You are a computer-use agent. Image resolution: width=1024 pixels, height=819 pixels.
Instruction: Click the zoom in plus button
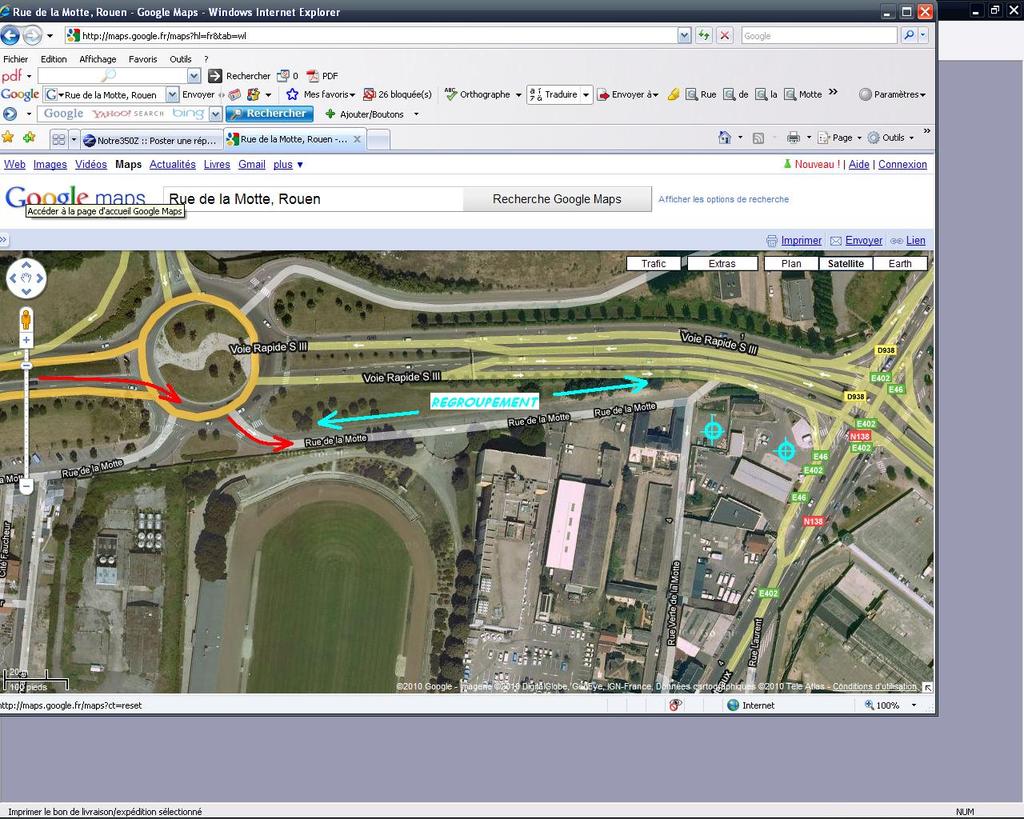tap(26, 341)
